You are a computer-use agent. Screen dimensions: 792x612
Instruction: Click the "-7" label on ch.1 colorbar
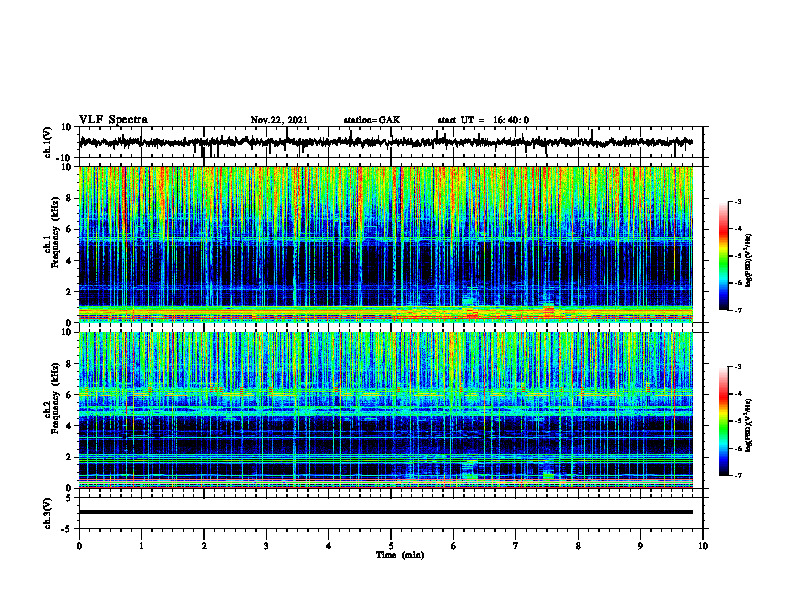point(737,310)
